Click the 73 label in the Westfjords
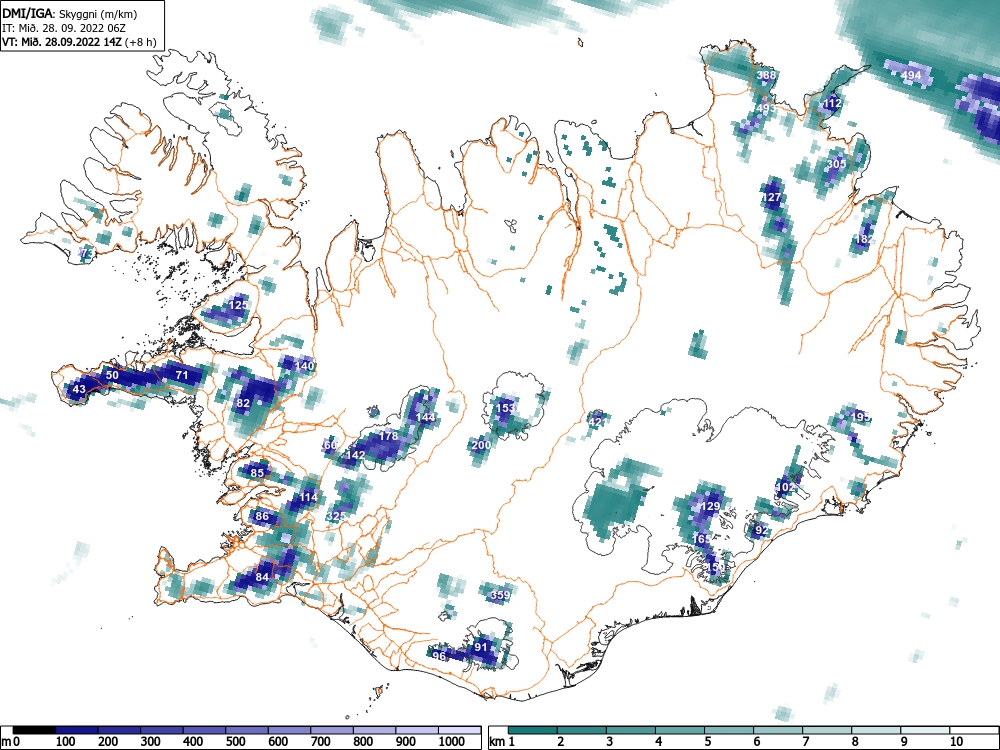This screenshot has width=1000, height=750. (x=87, y=253)
